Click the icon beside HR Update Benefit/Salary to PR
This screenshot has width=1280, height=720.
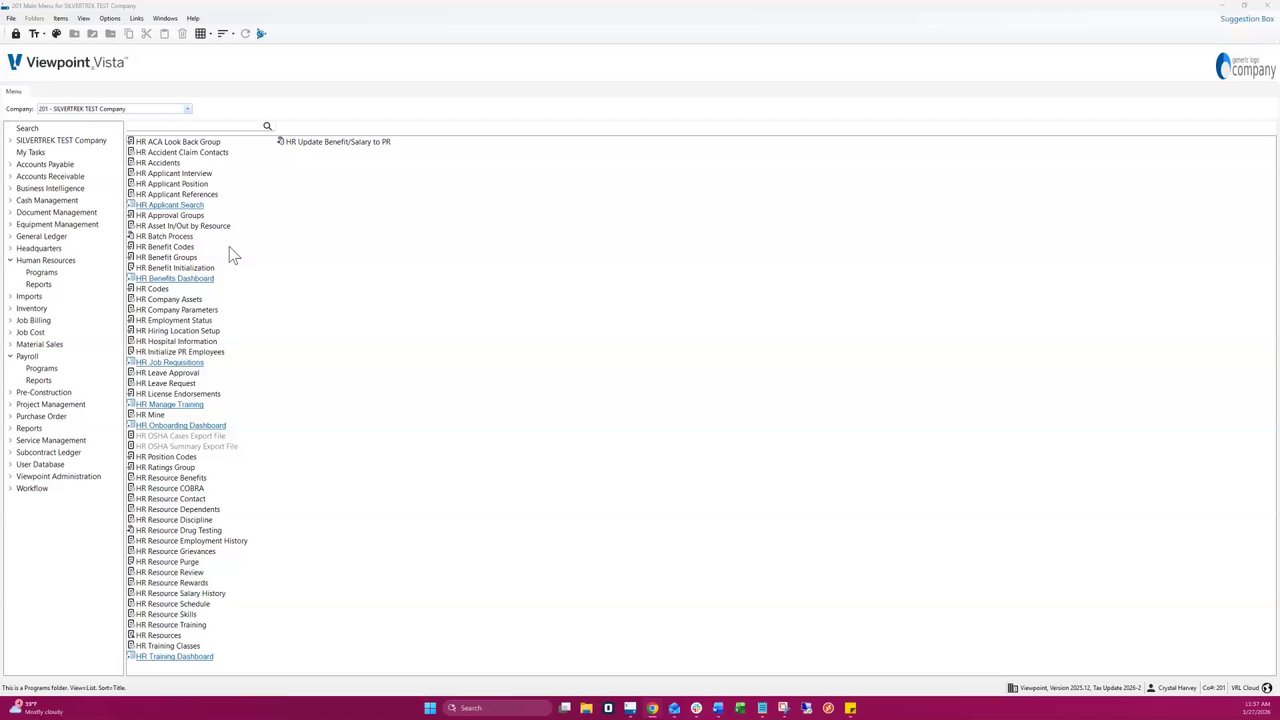pos(281,141)
